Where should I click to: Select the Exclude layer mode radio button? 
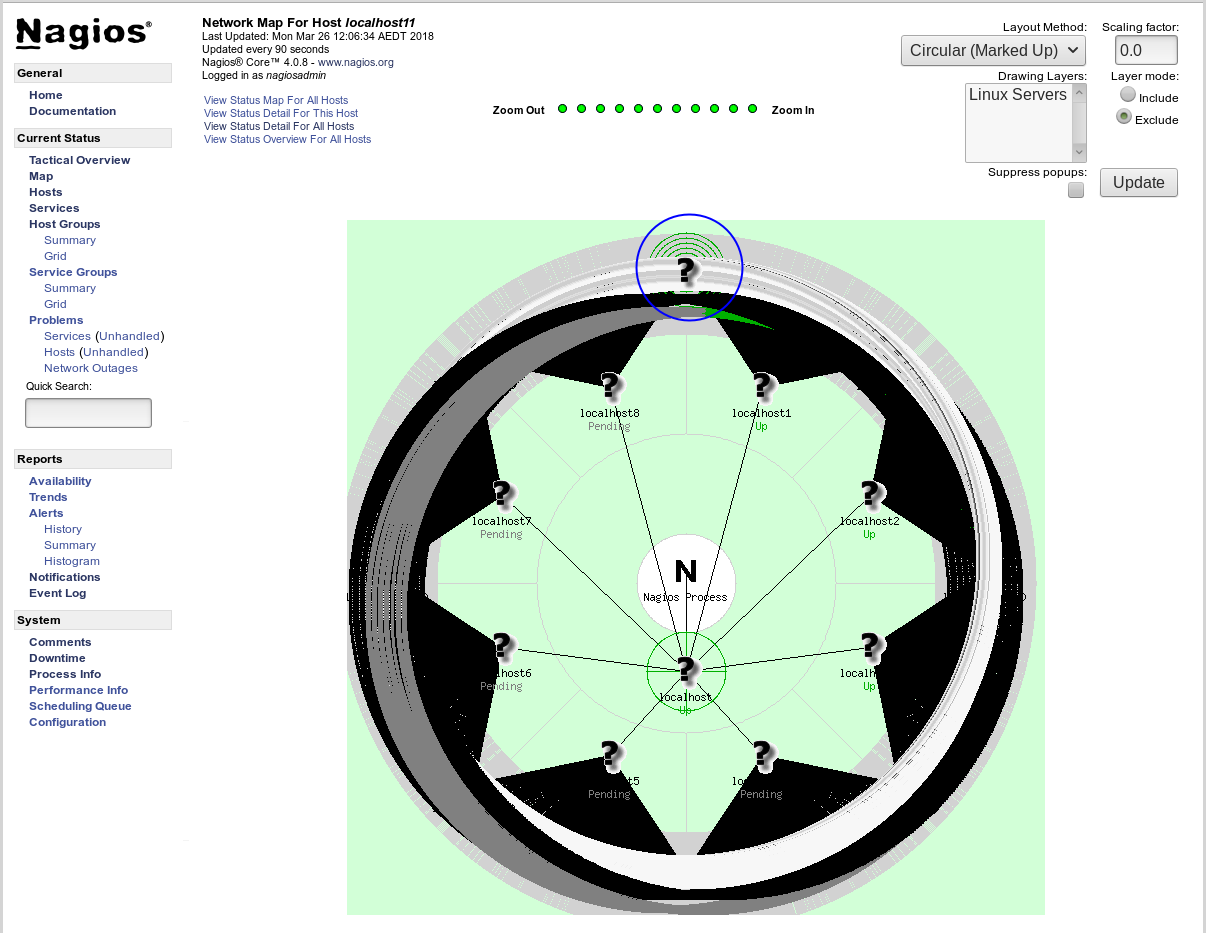point(1124,115)
